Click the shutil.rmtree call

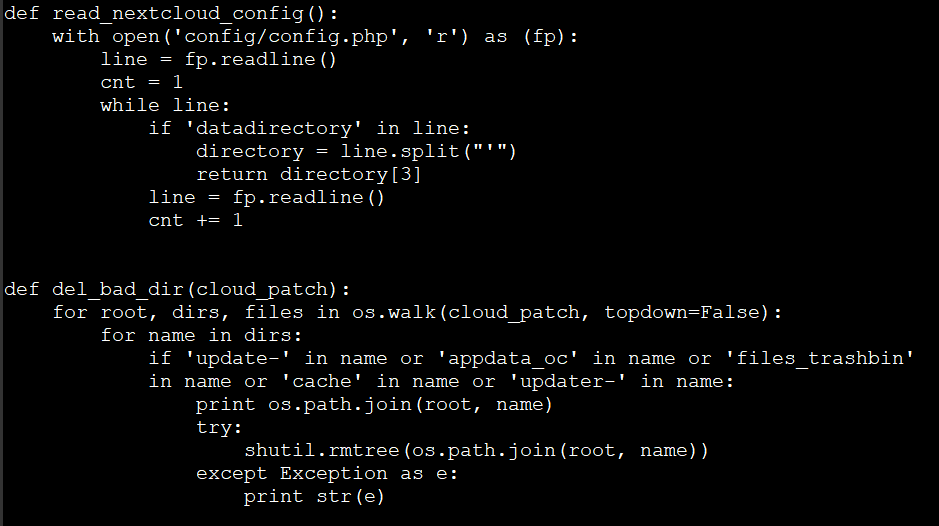pyautogui.click(x=477, y=450)
